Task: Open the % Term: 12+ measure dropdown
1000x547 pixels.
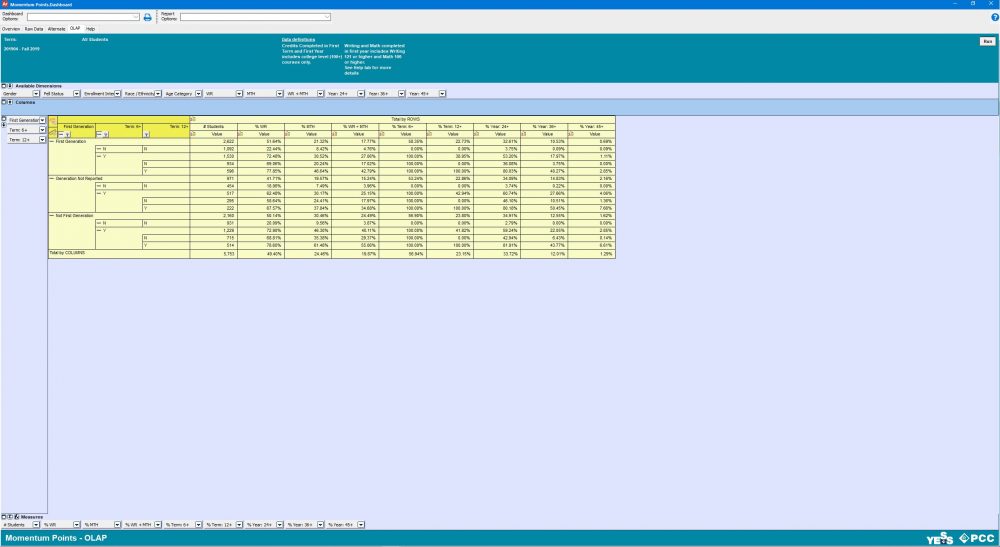Action: 239,525
